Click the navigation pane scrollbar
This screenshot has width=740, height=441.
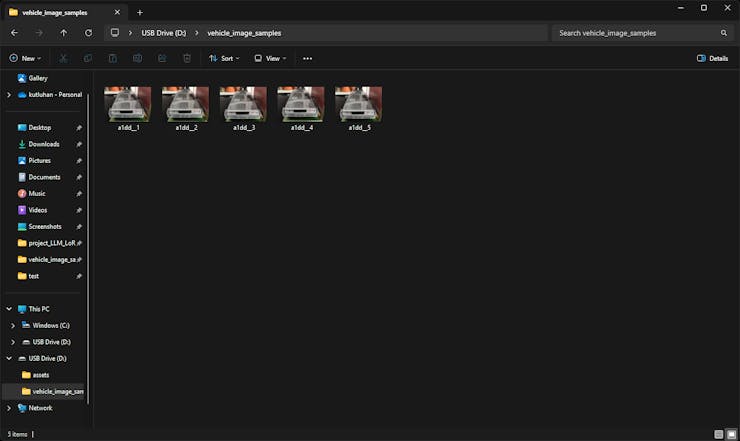87,249
